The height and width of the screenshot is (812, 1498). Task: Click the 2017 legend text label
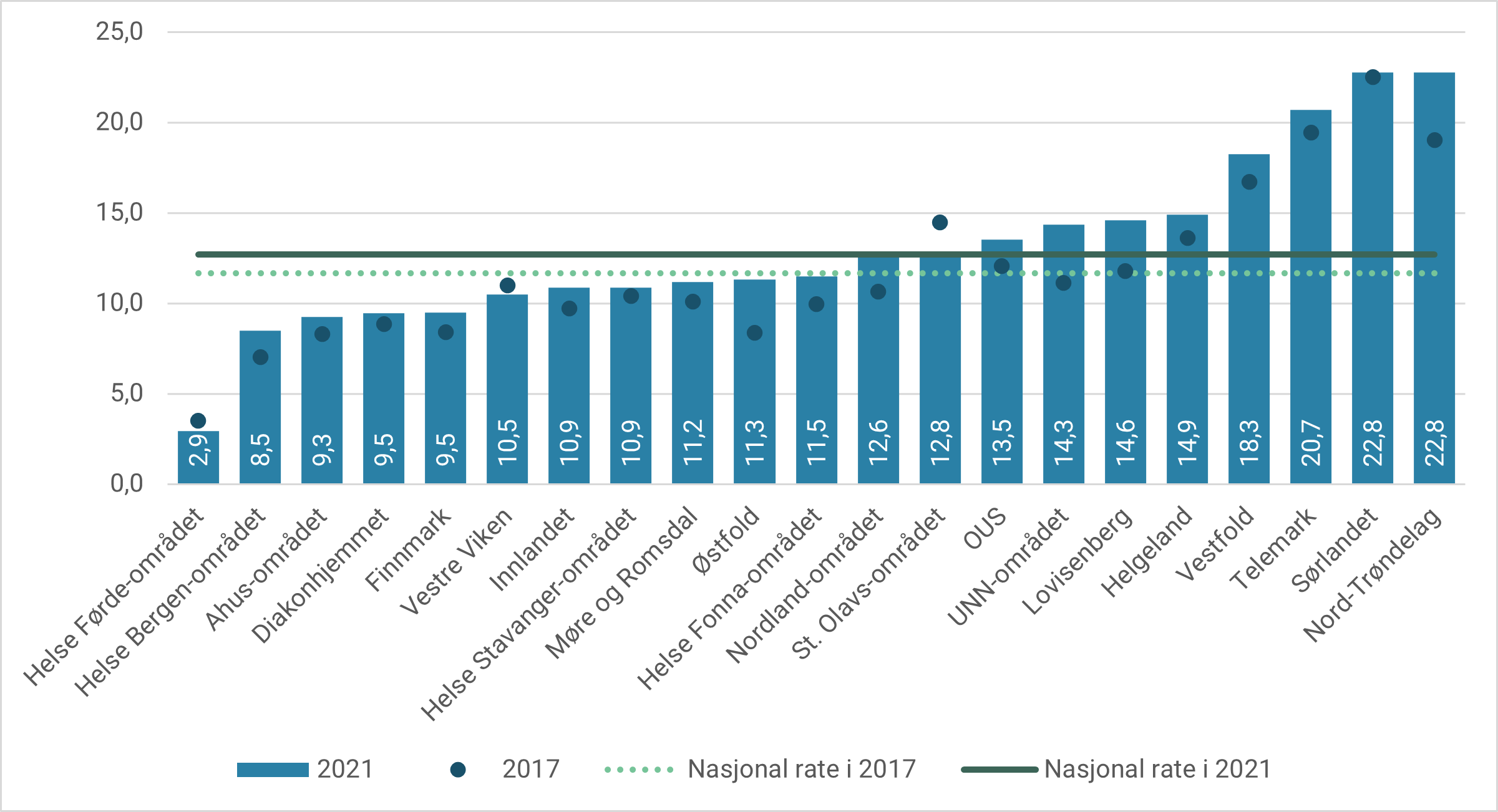pyautogui.click(x=530, y=769)
